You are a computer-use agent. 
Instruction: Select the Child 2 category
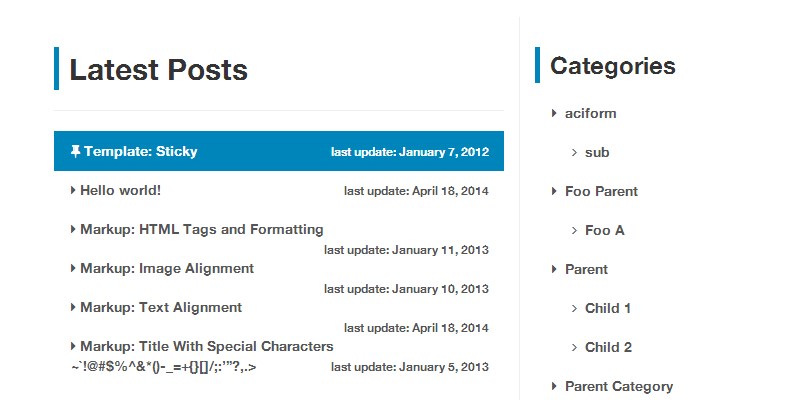pyautogui.click(x=608, y=347)
